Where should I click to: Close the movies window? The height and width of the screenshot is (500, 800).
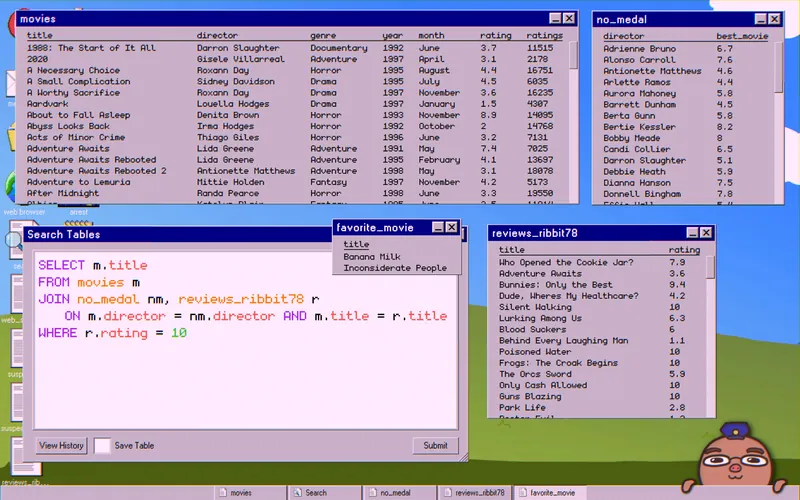[569, 19]
